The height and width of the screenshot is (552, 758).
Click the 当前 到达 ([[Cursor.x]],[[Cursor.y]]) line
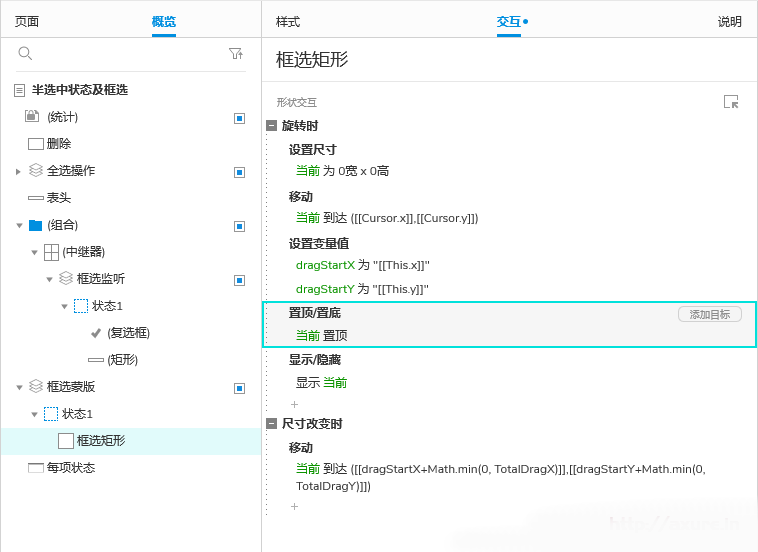tap(387, 218)
